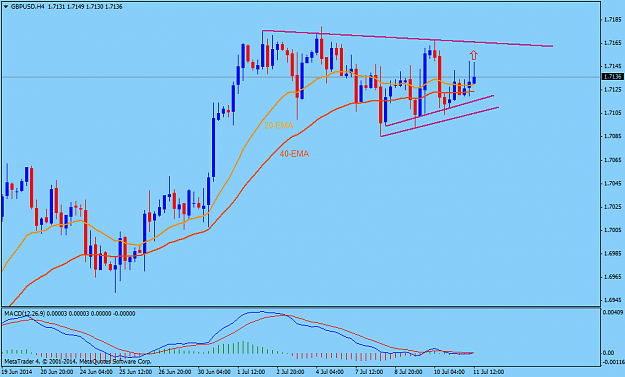Click the 1.7045 price axis label

613,183
